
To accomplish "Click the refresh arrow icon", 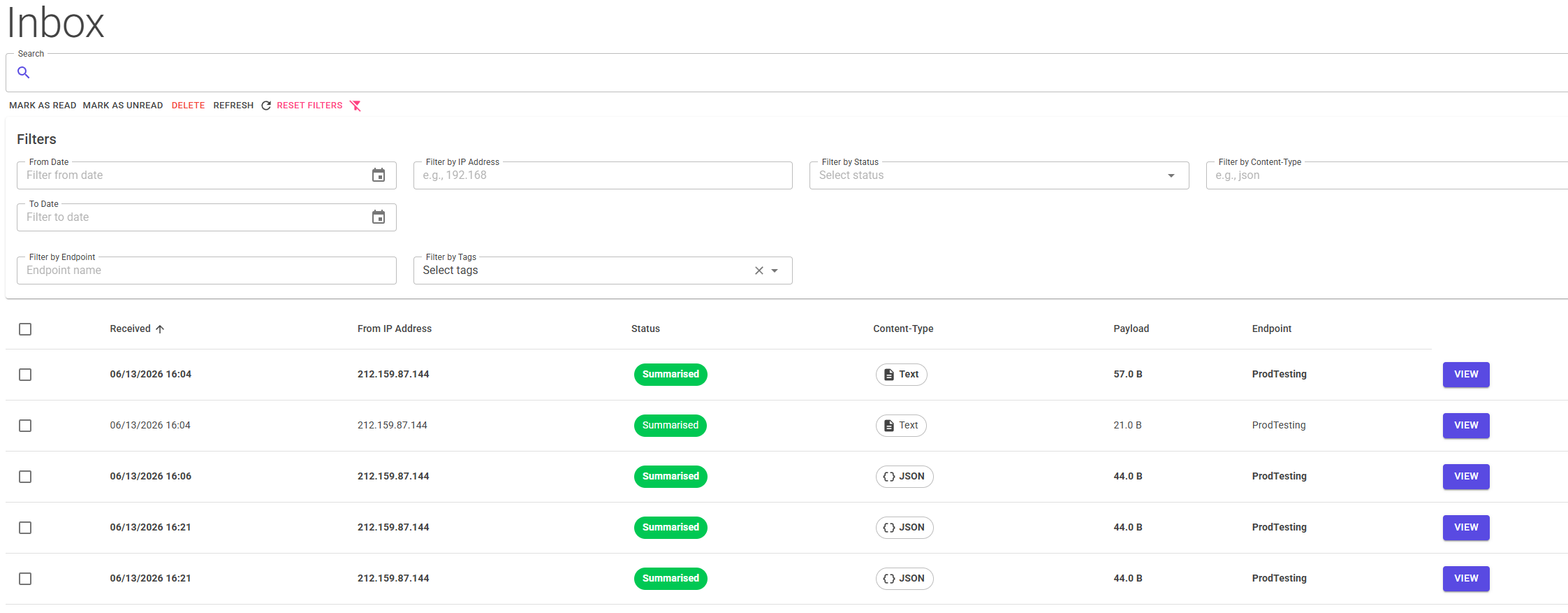I will (x=266, y=106).
